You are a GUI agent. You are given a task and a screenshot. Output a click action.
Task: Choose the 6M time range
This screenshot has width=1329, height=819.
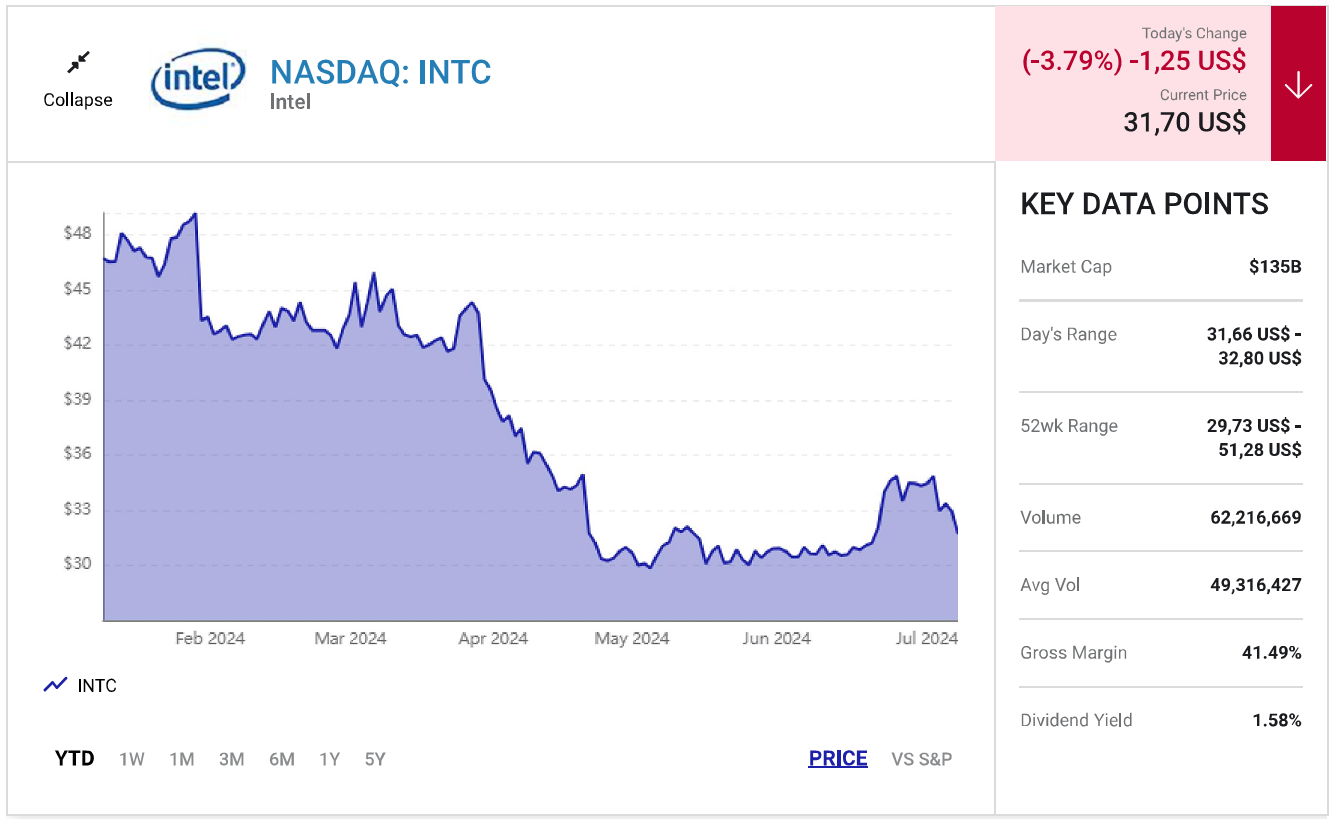click(282, 759)
